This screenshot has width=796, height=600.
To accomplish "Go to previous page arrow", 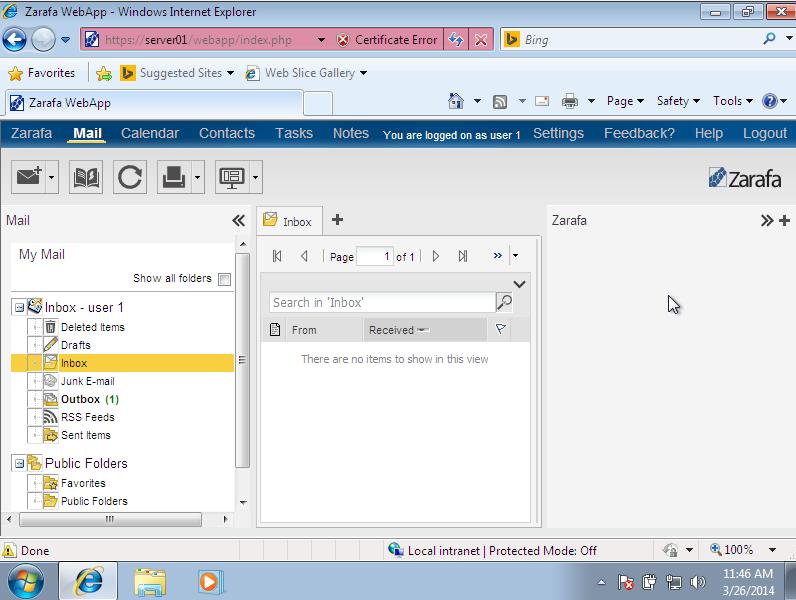I will point(304,256).
